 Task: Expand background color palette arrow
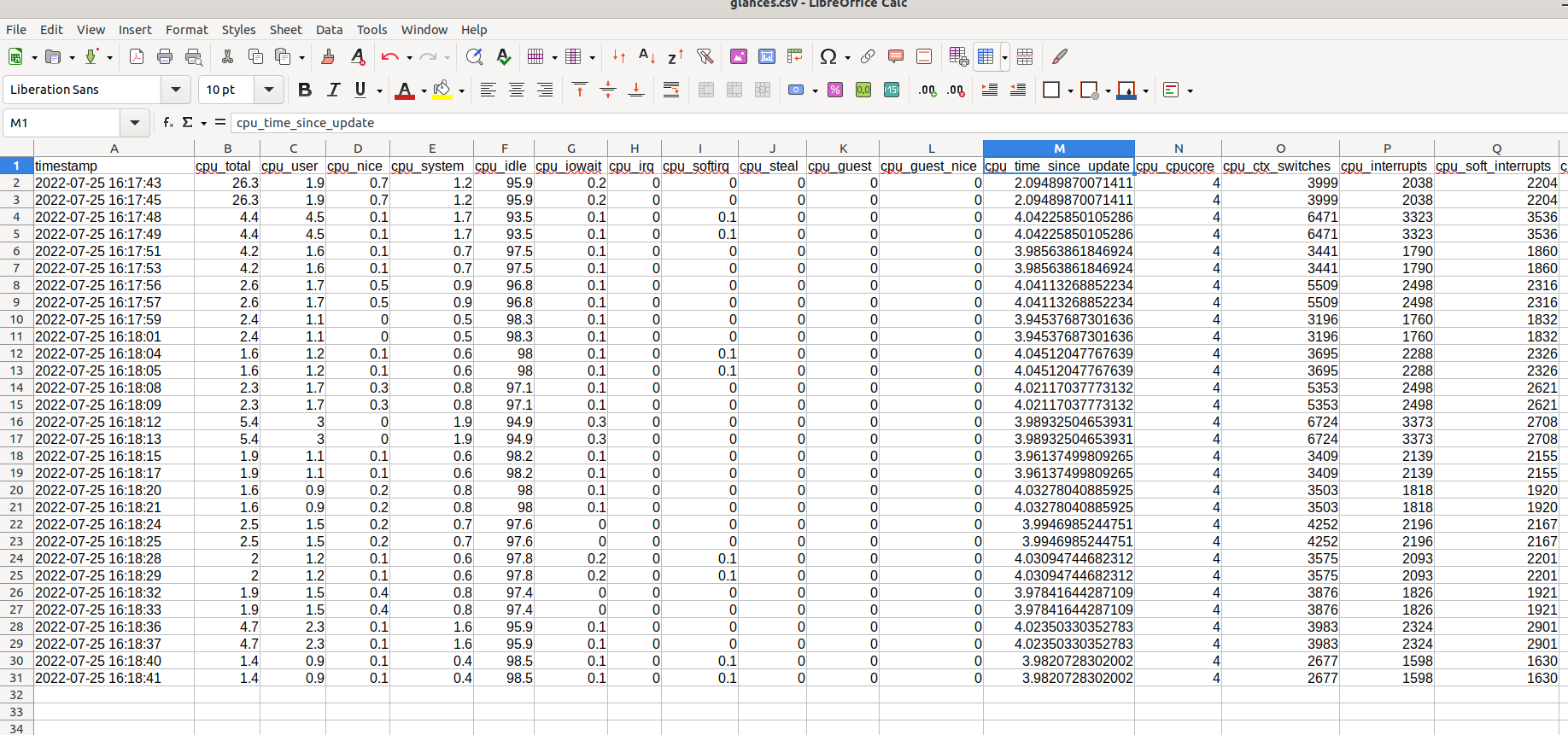point(462,90)
